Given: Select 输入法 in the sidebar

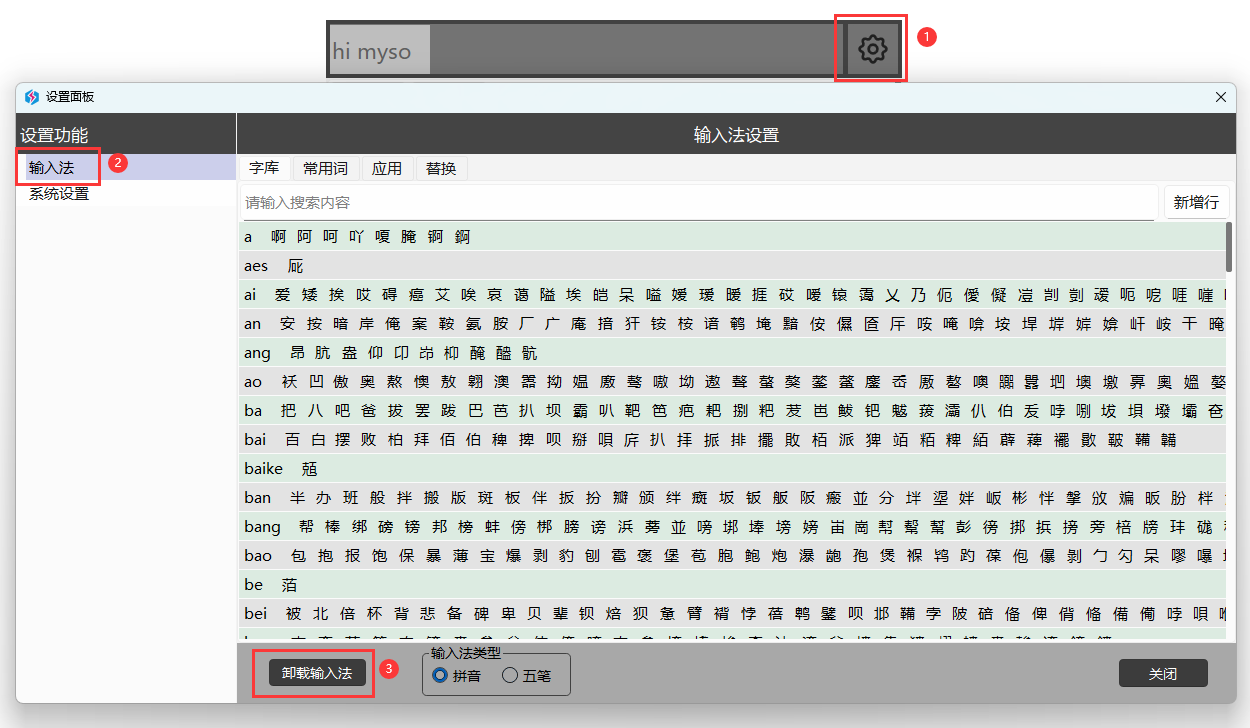Looking at the screenshot, I should (x=52, y=167).
